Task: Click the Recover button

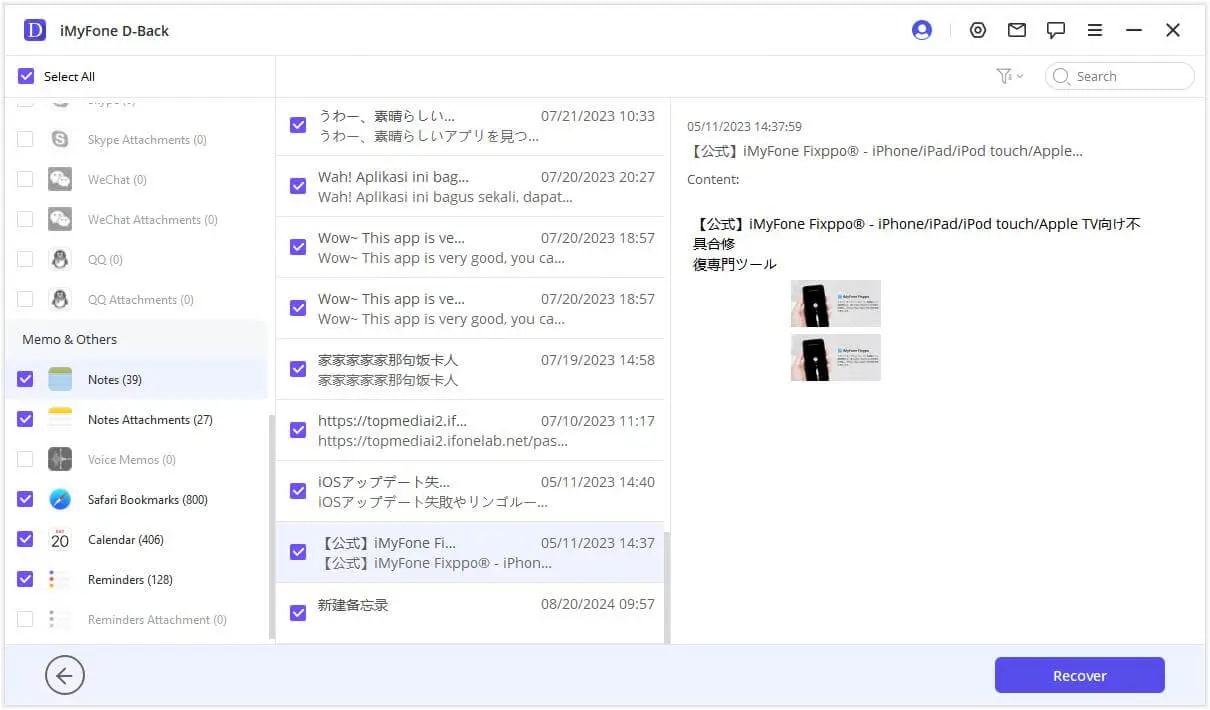Action: pos(1079,676)
